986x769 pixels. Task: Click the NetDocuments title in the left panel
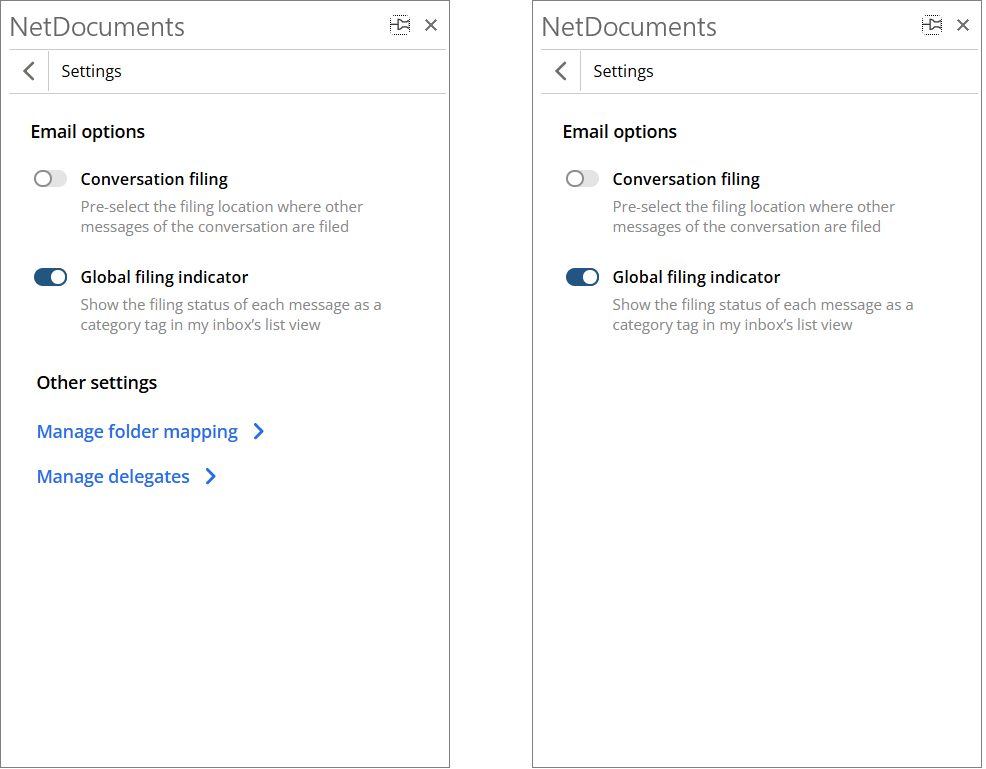pyautogui.click(x=97, y=27)
